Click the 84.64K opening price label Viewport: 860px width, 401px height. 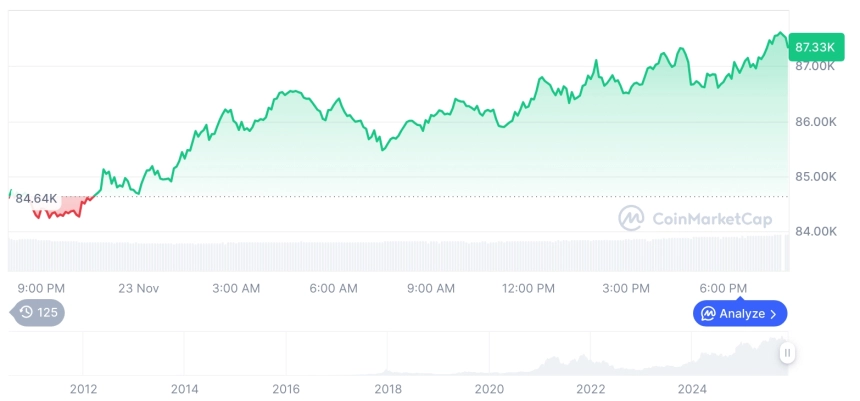(36, 198)
